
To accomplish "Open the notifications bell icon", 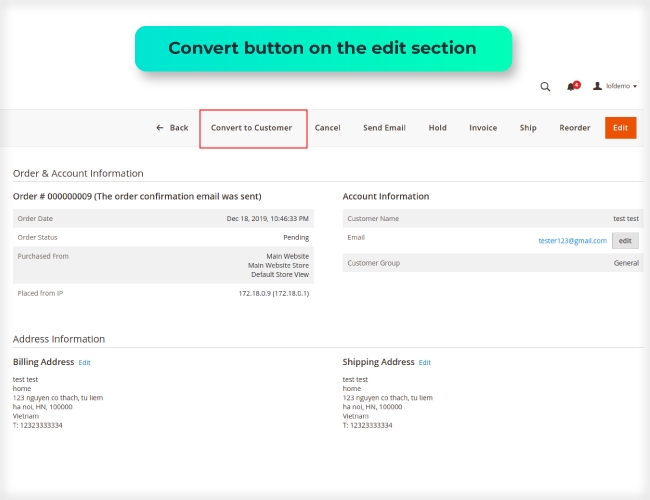I will (571, 87).
